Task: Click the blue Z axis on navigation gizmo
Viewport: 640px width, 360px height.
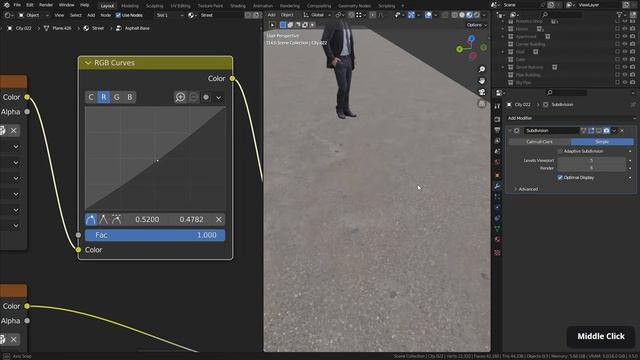Action: [x=471, y=38]
